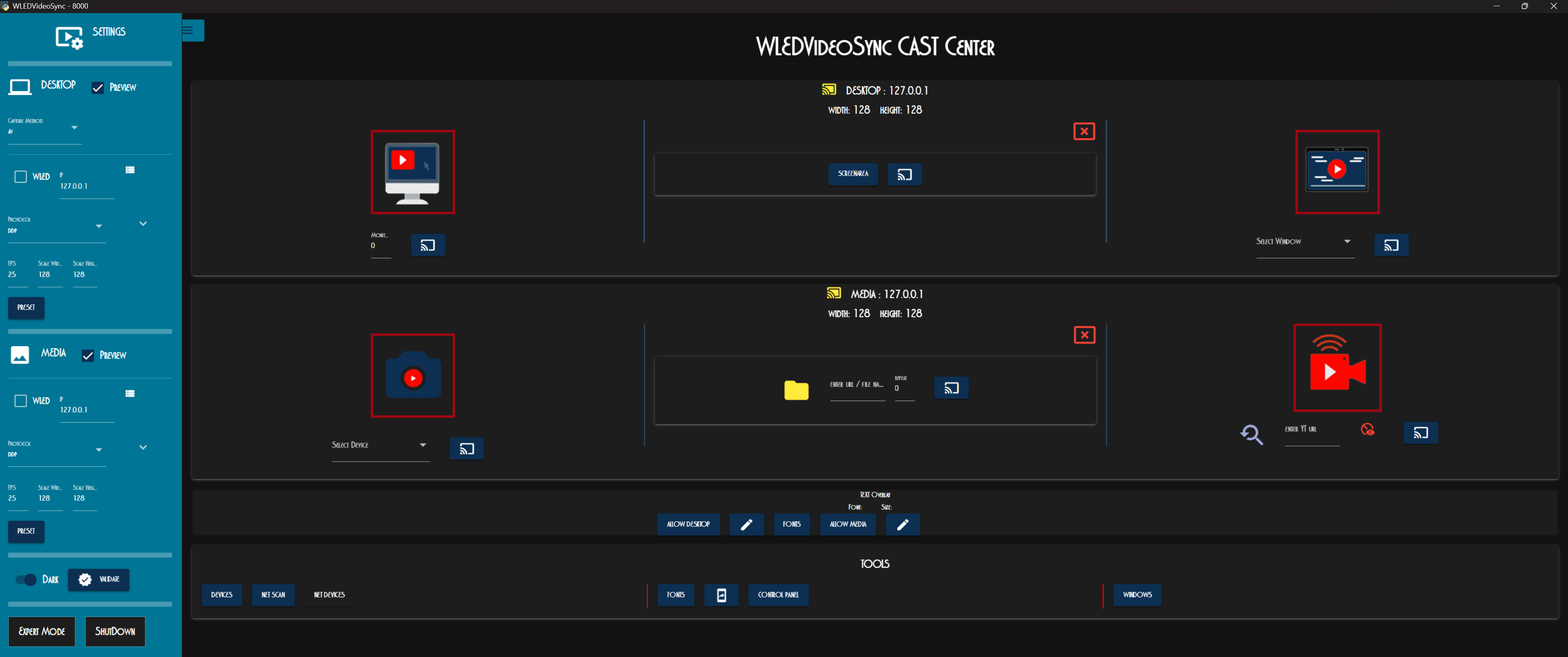Open the Windows tool button
The height and width of the screenshot is (657, 1568).
pos(1137,595)
